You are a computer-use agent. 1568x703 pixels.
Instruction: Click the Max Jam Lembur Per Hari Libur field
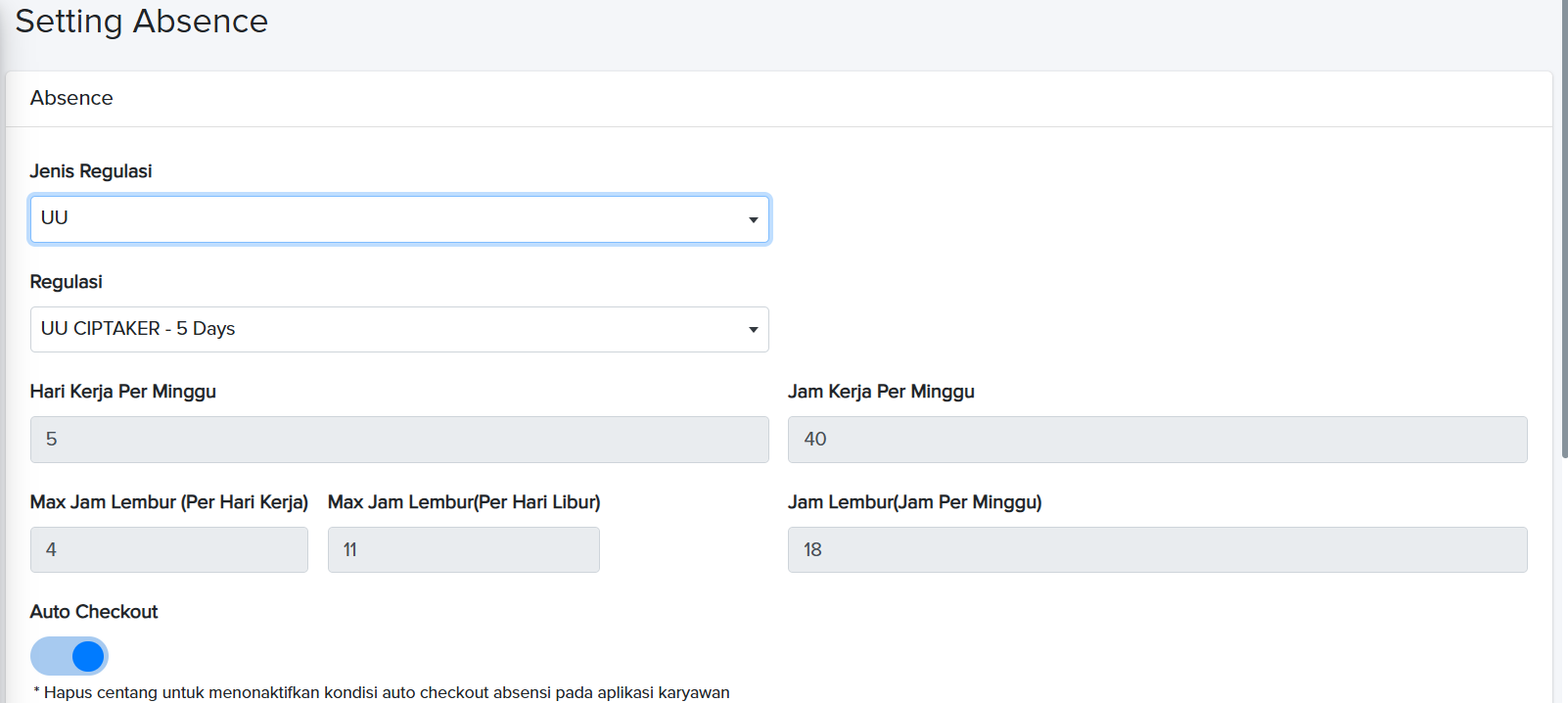[463, 550]
